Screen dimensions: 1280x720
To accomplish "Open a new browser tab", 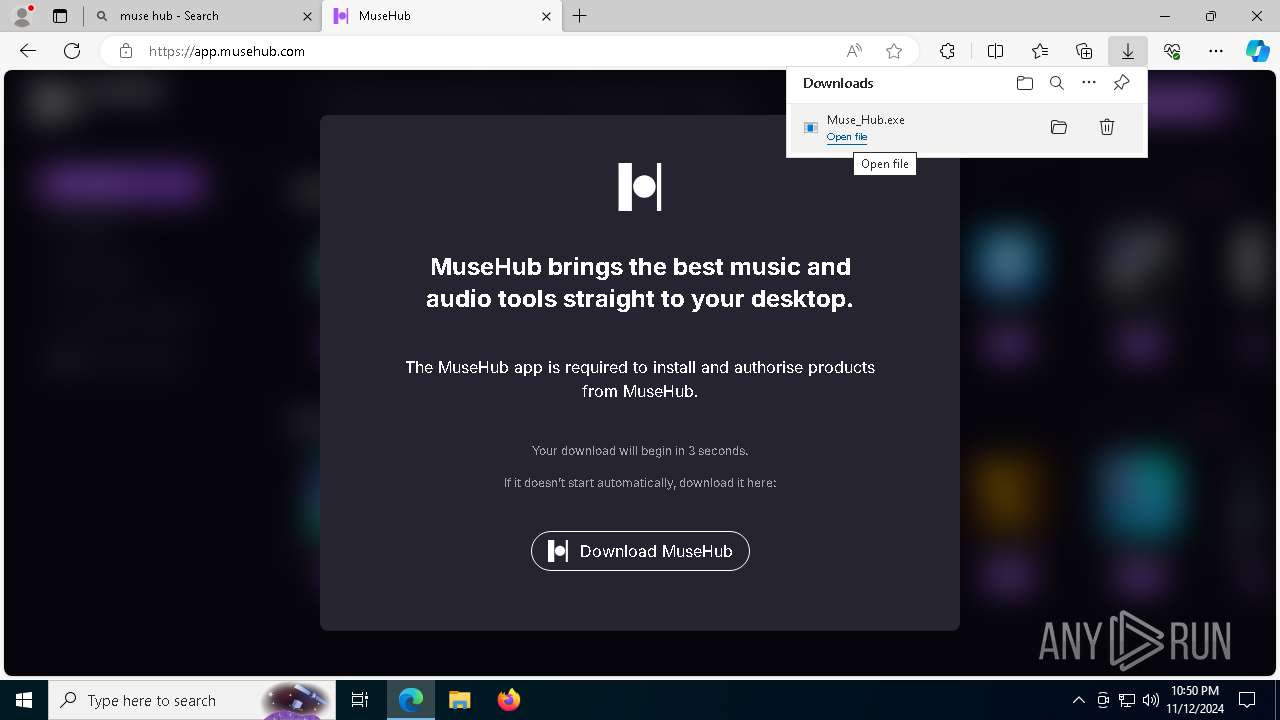I will click(580, 16).
